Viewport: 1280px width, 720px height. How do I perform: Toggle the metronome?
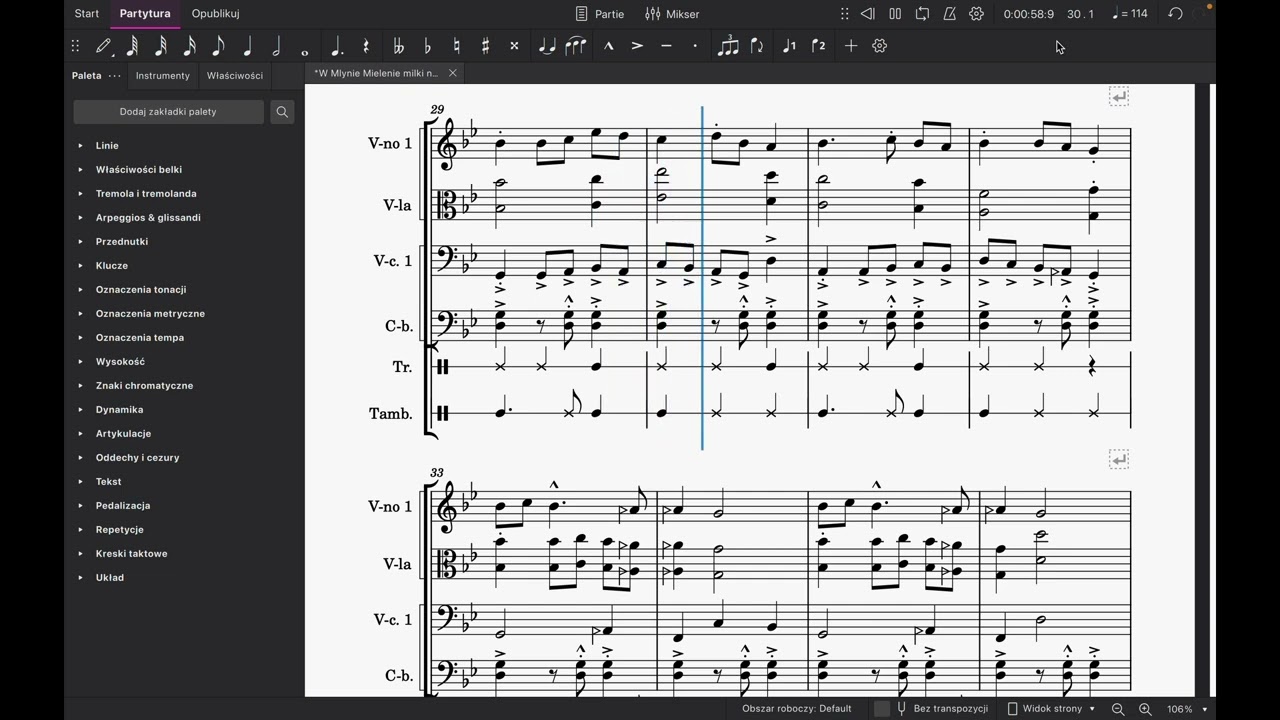[x=949, y=14]
